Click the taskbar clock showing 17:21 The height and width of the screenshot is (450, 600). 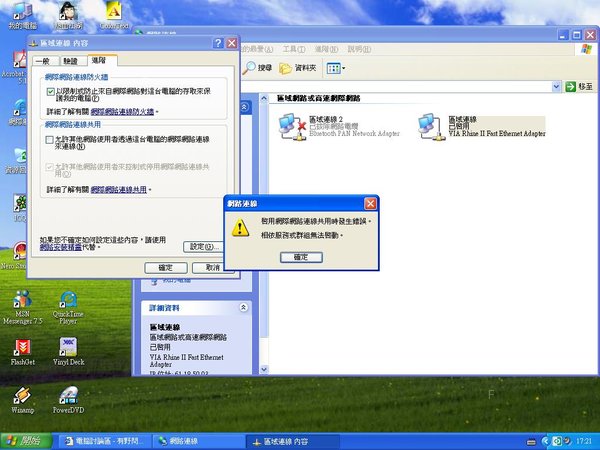(x=584, y=441)
